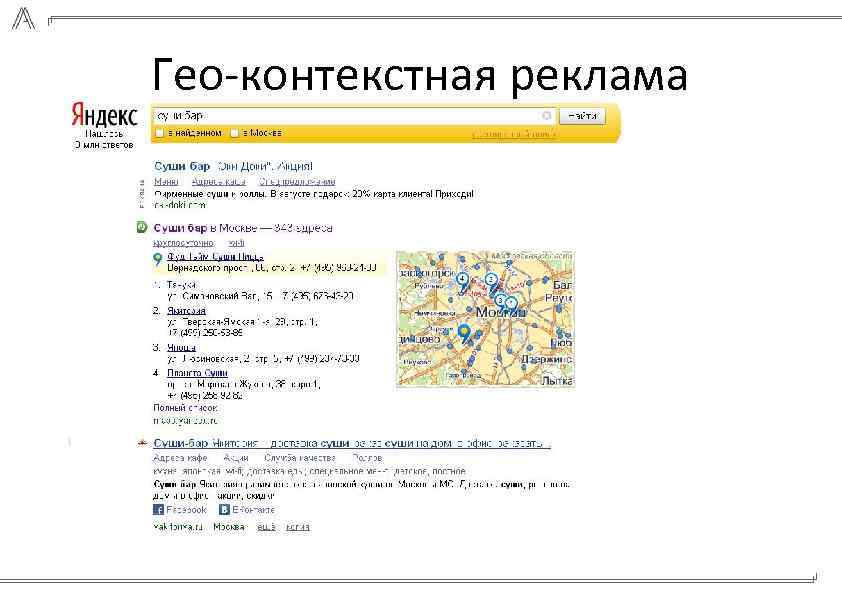The height and width of the screenshot is (595, 842).
Task: Click the A logo in the slide corner
Action: pos(23,19)
